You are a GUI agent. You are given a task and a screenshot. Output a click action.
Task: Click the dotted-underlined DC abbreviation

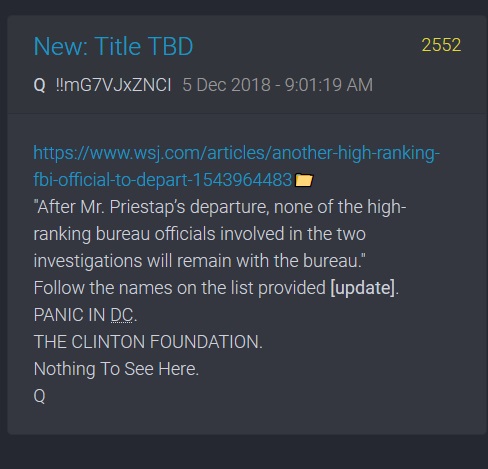tap(122, 315)
